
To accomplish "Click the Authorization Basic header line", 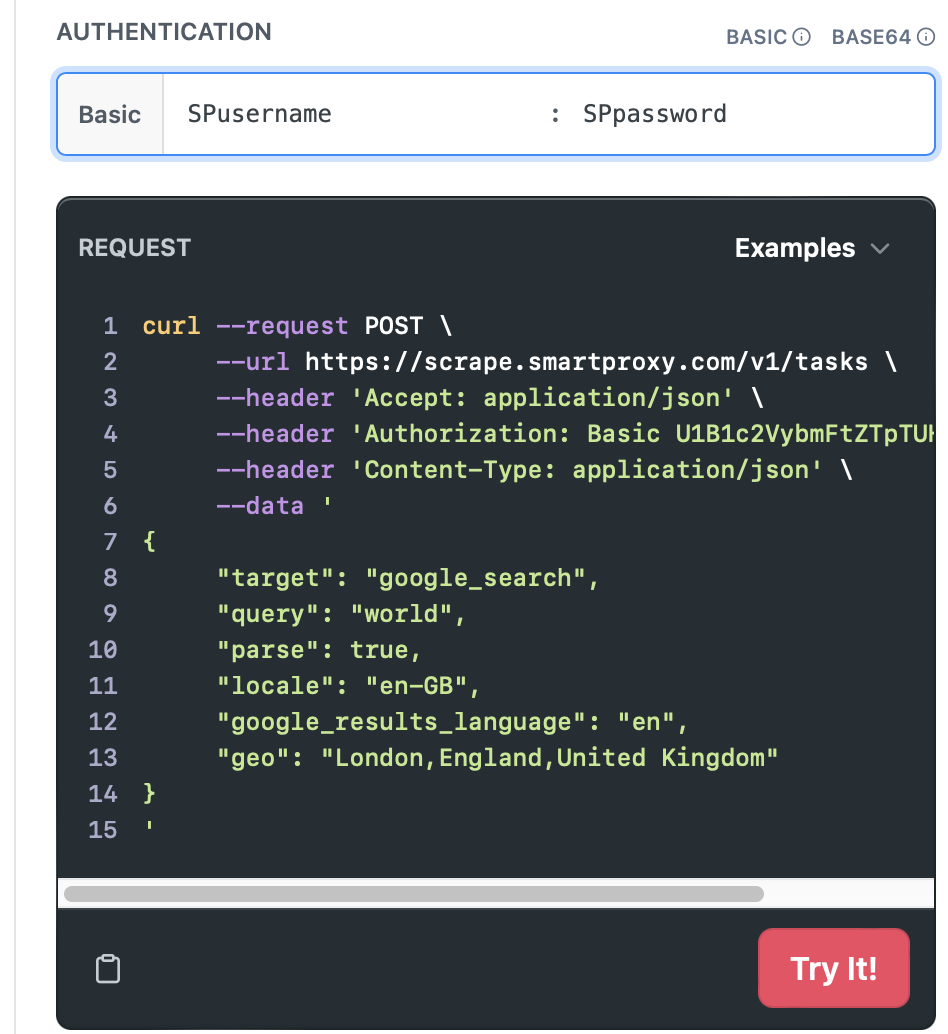I will point(575,434).
